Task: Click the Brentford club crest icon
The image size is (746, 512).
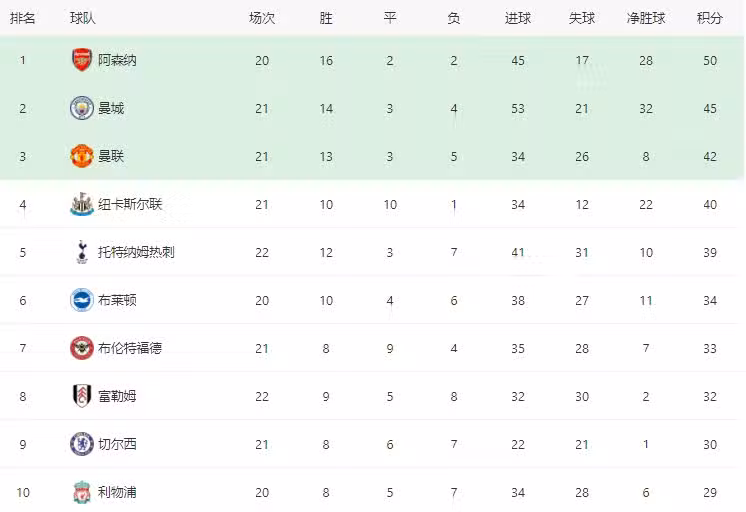Action: click(x=81, y=348)
